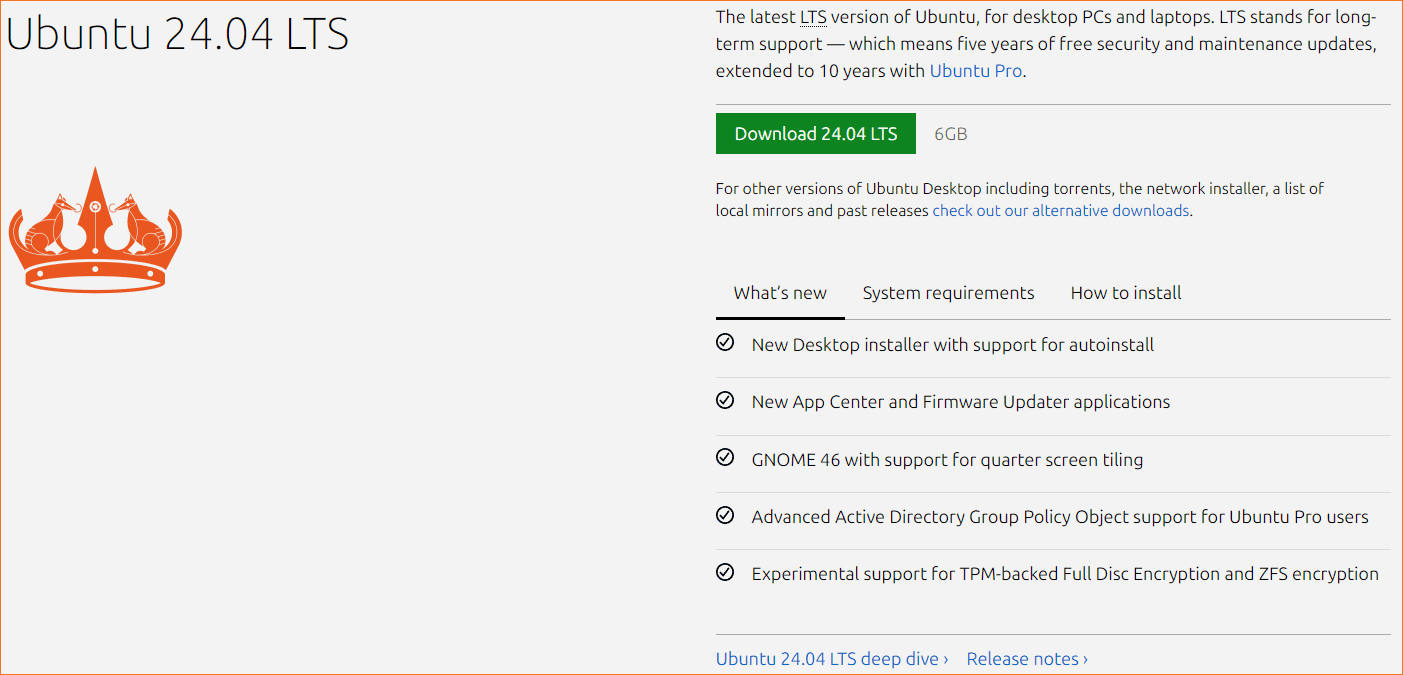Click 'For other versions of Ubuntu Desktop' sentence
1403x675 pixels.
click(x=1020, y=200)
